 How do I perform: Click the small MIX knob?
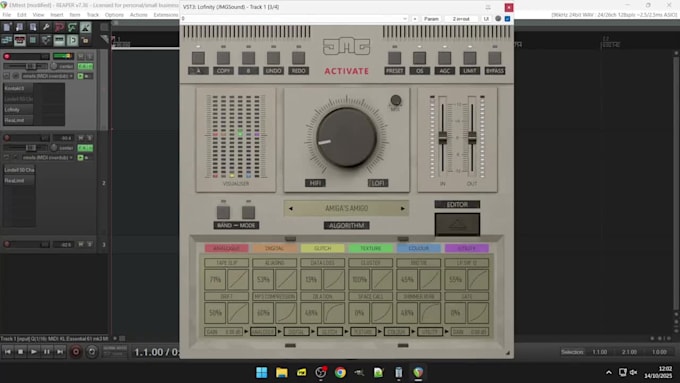[x=396, y=100]
